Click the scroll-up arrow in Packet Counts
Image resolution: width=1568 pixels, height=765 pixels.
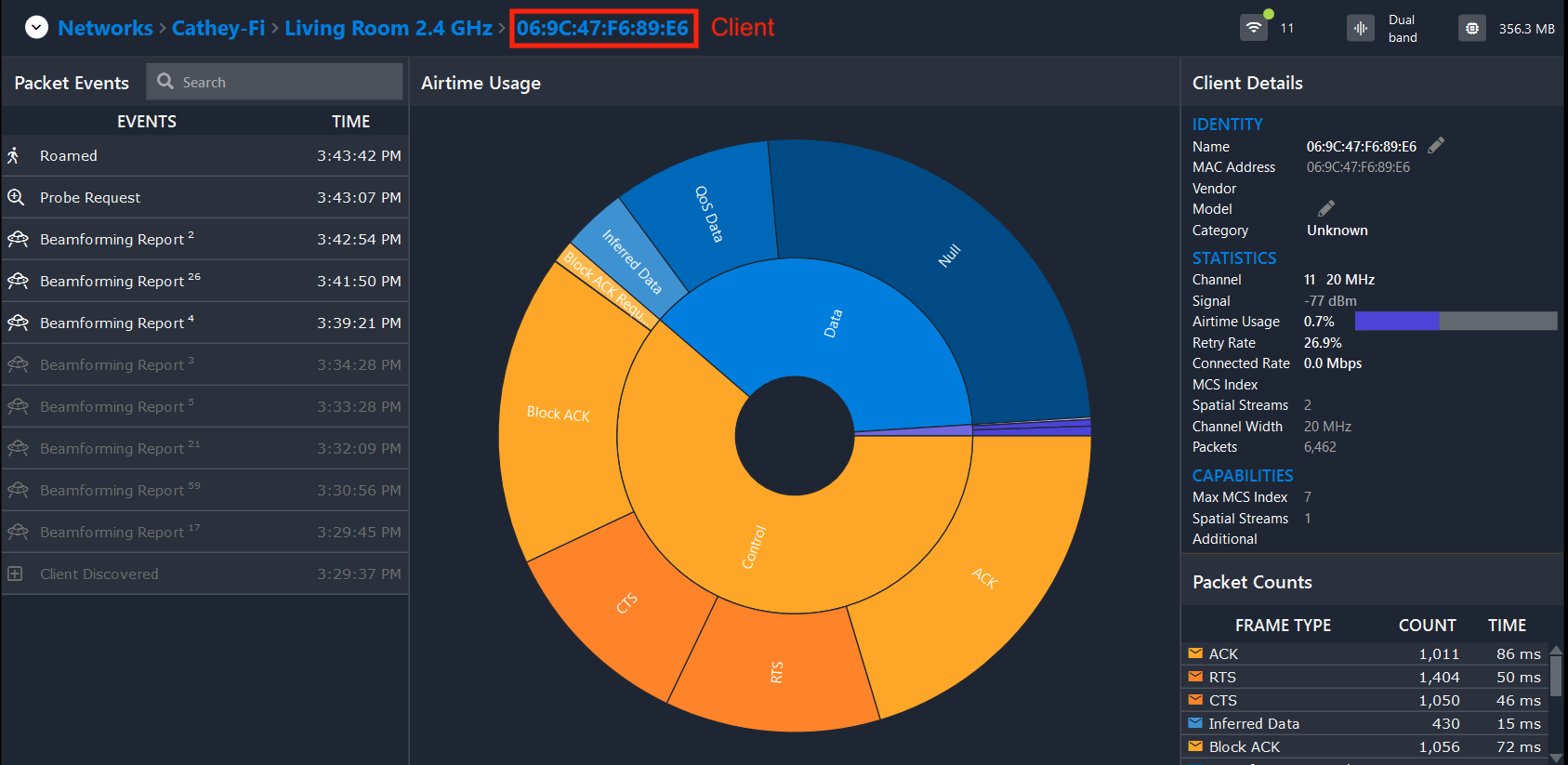(1556, 650)
